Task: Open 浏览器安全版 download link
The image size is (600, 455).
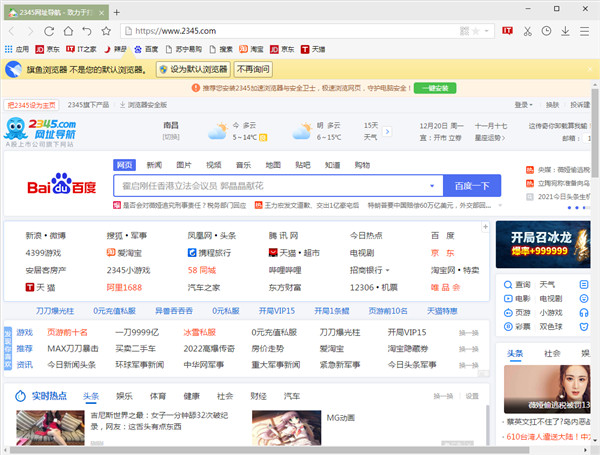Action: pyautogui.click(x=143, y=104)
